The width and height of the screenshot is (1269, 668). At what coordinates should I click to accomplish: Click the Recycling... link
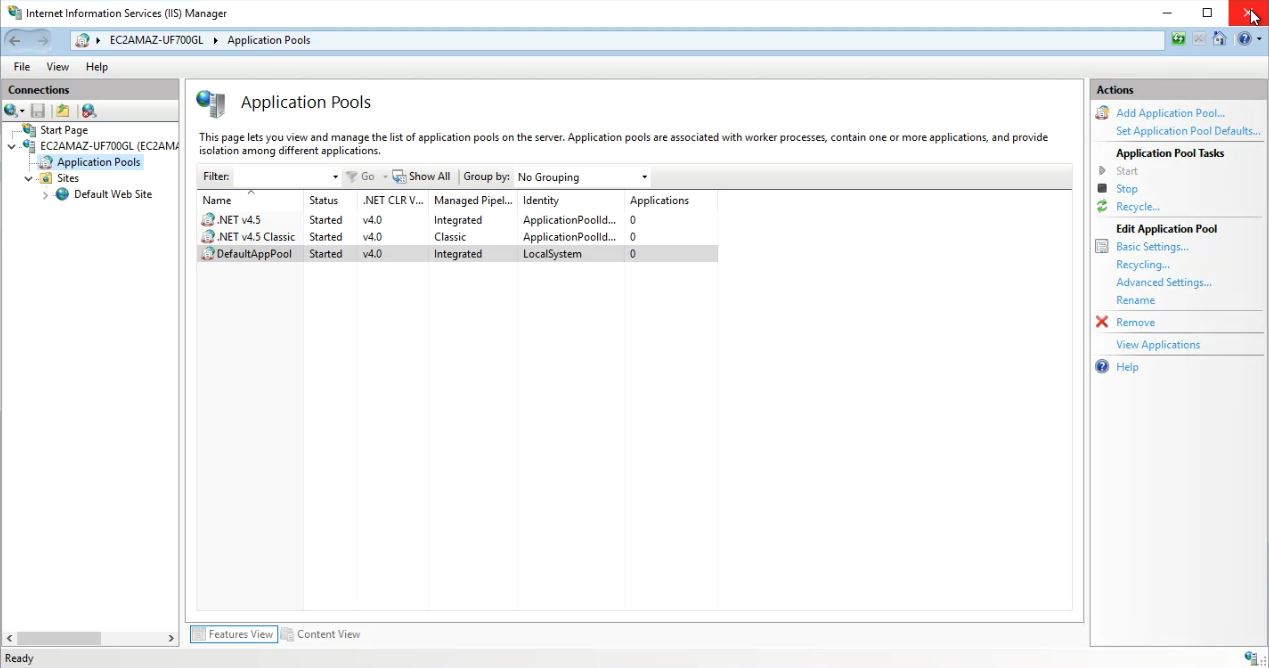coord(1143,265)
